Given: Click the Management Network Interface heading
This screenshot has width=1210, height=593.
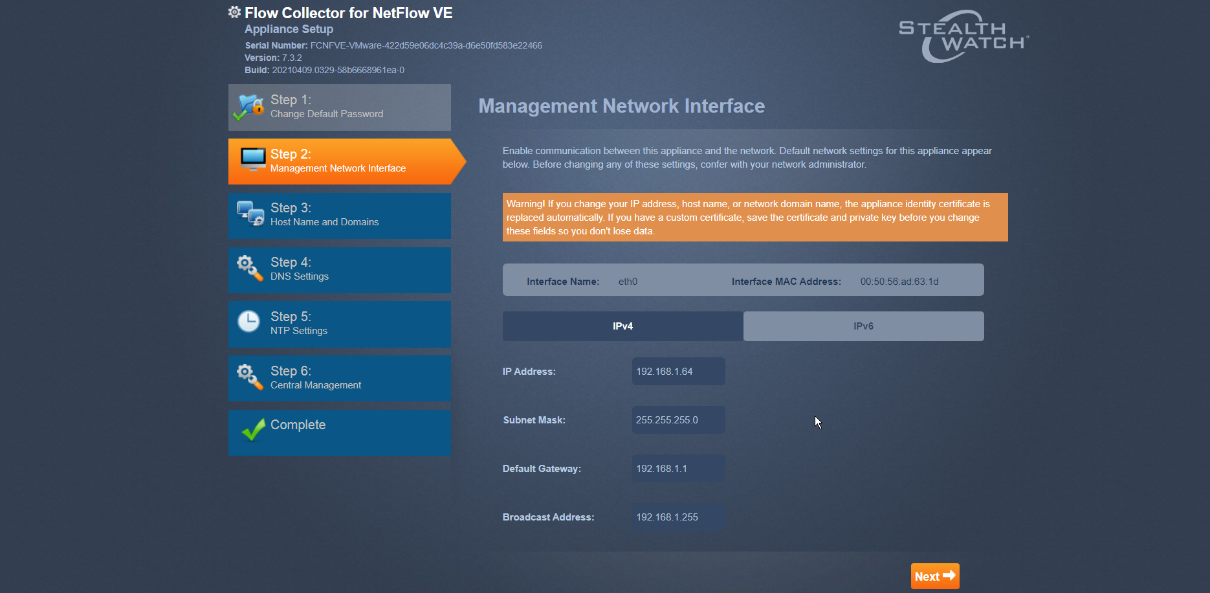Looking at the screenshot, I should 622,106.
